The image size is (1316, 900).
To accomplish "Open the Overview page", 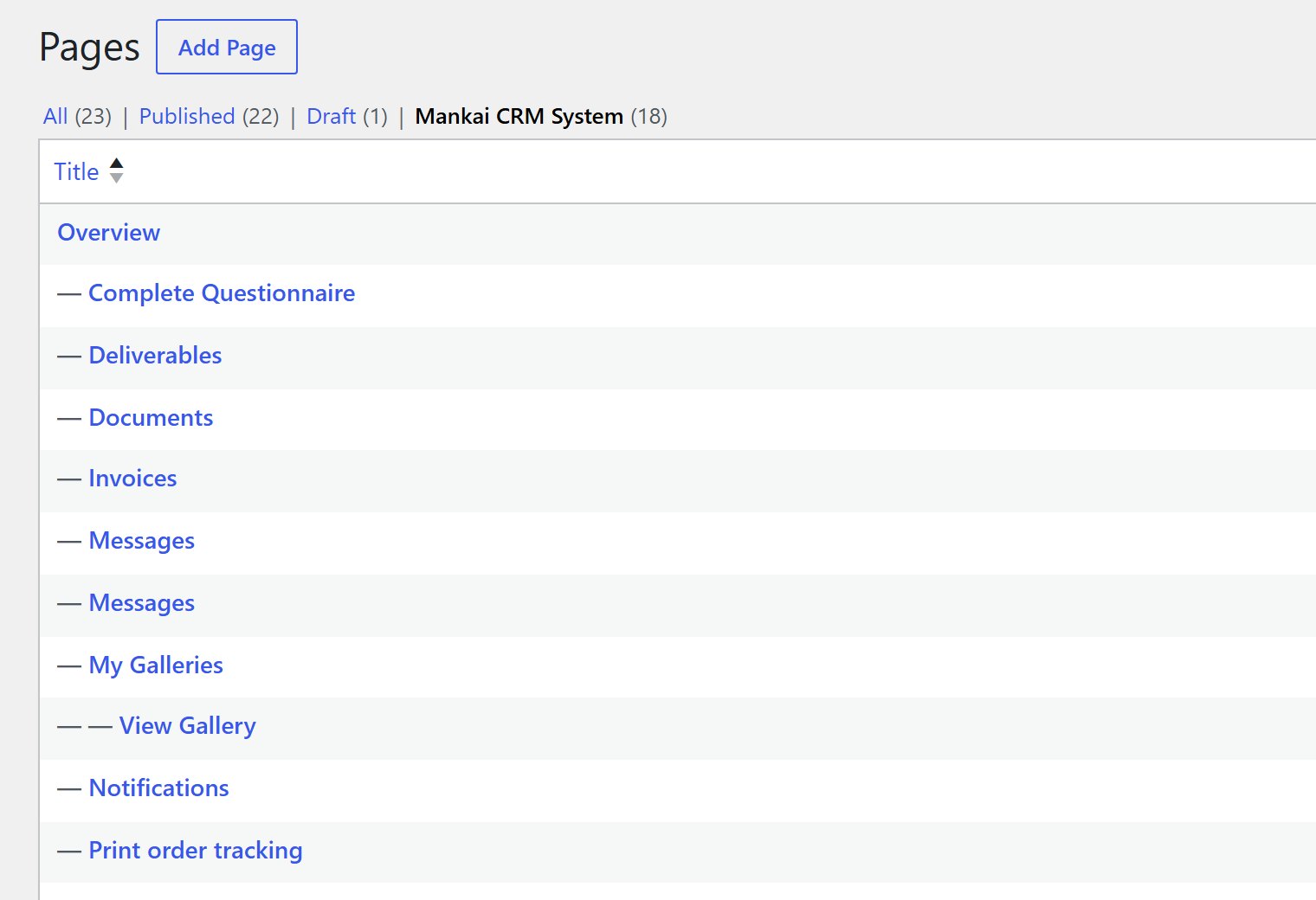I will tap(109, 232).
